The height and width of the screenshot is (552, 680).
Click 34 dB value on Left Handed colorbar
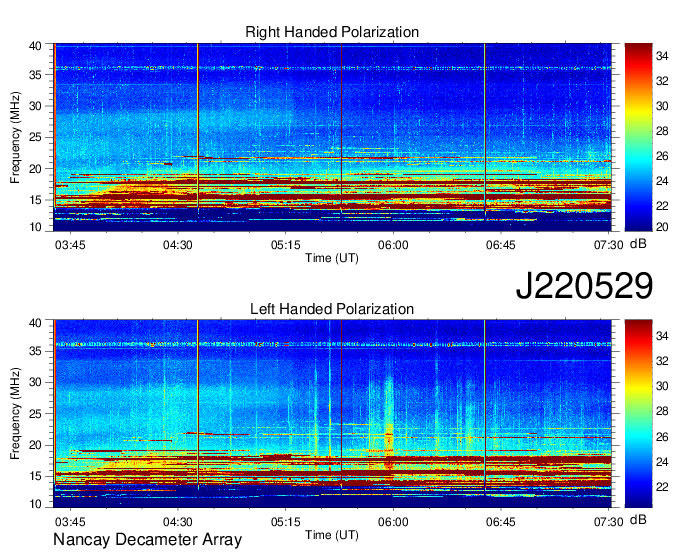[x=662, y=336]
